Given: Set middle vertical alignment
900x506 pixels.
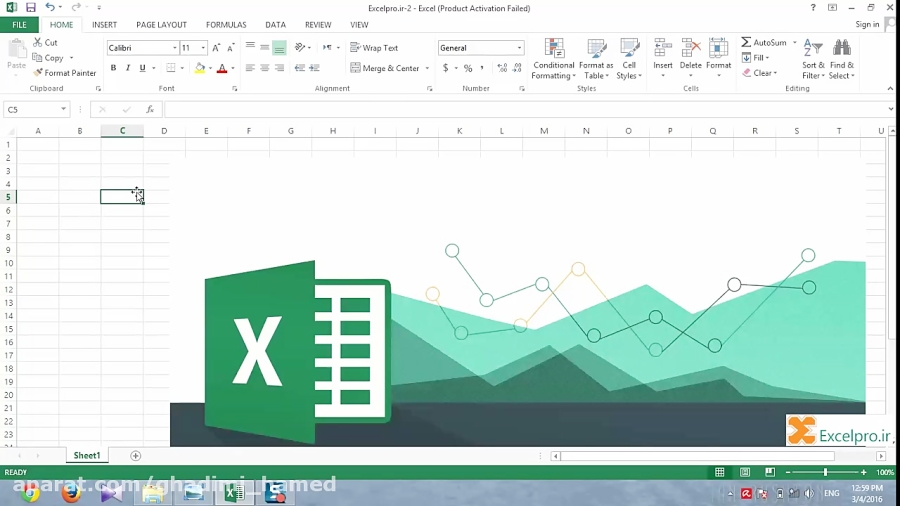Looking at the screenshot, I should pyautogui.click(x=265, y=48).
